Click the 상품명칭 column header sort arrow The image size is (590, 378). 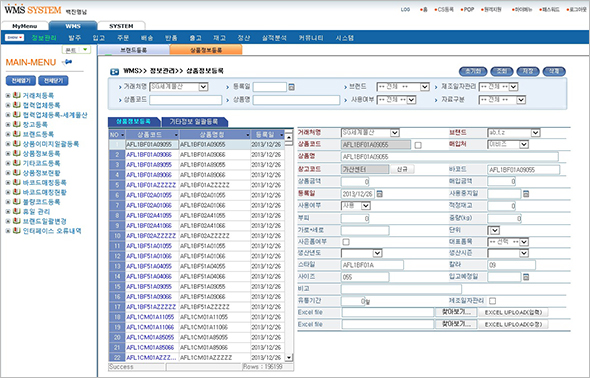coord(248,135)
